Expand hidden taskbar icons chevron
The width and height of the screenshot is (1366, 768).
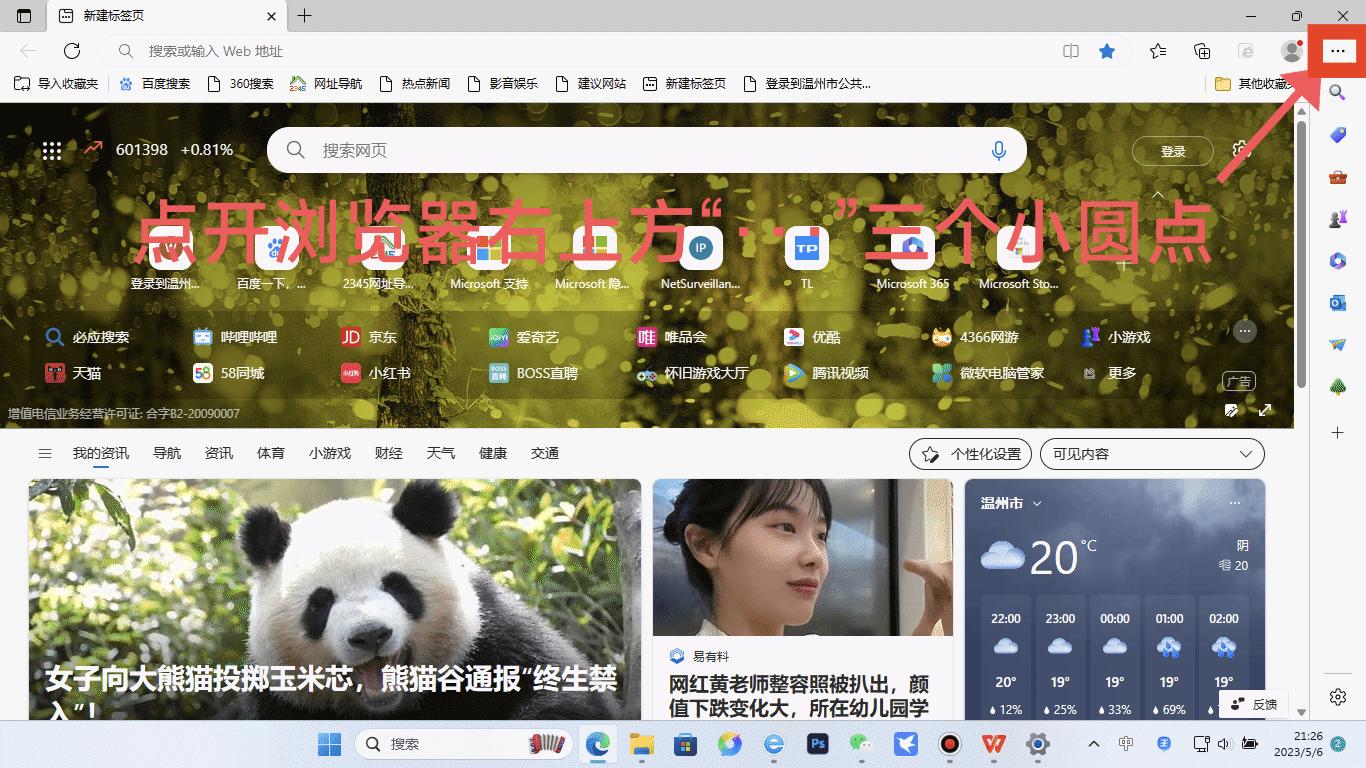coord(1093,745)
